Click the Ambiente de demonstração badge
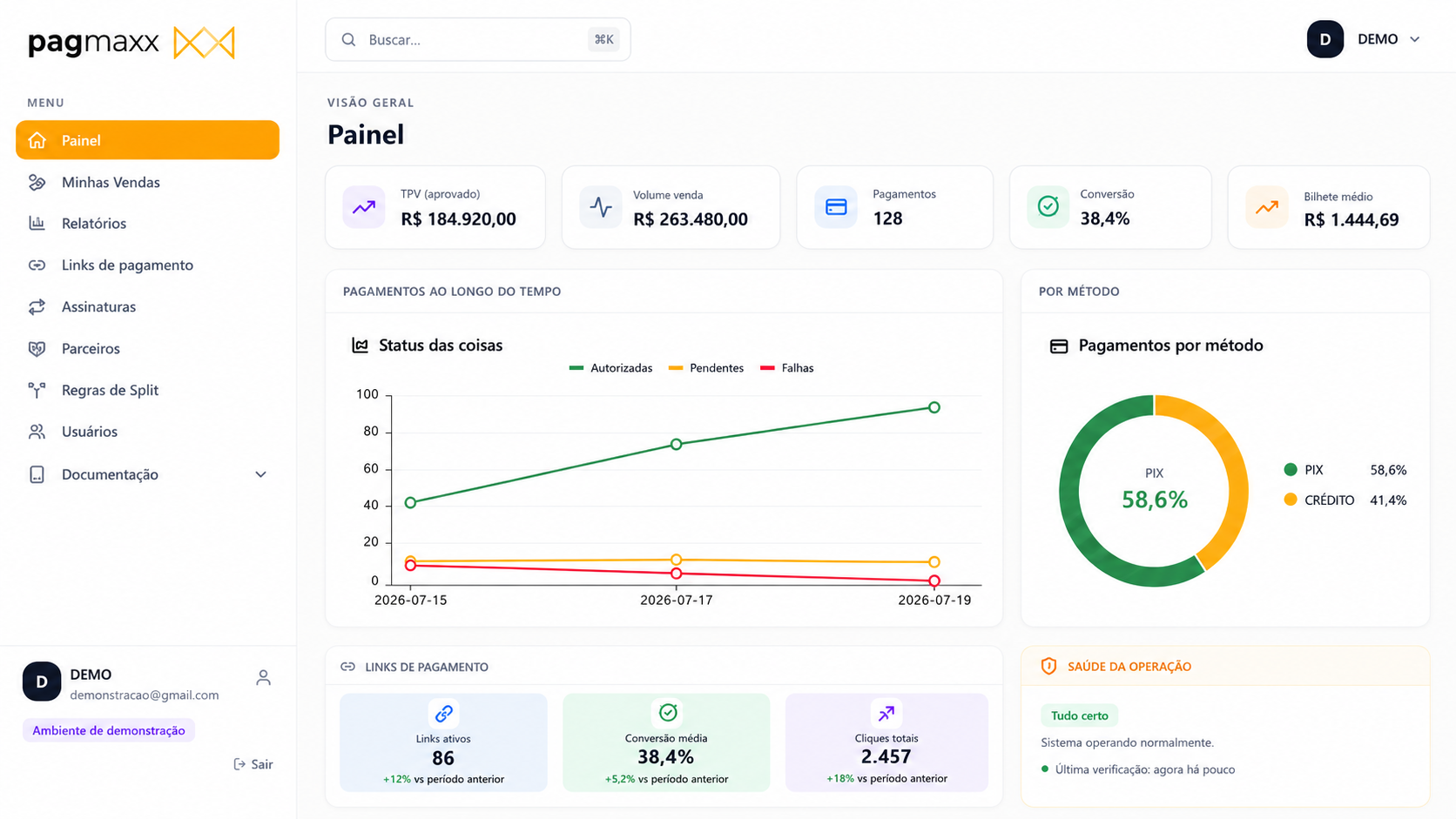1456x819 pixels. click(109, 730)
